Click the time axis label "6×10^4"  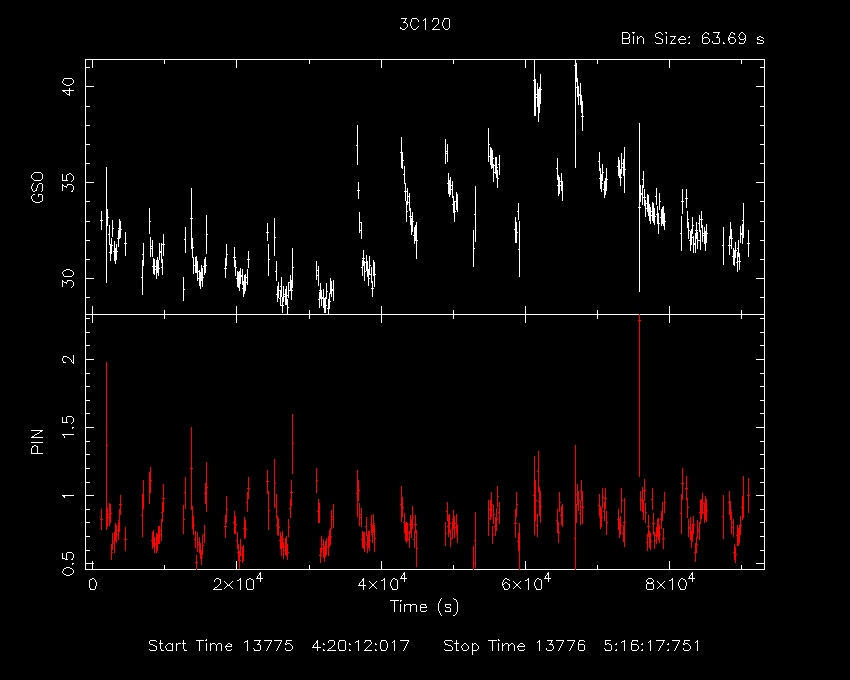(526, 583)
